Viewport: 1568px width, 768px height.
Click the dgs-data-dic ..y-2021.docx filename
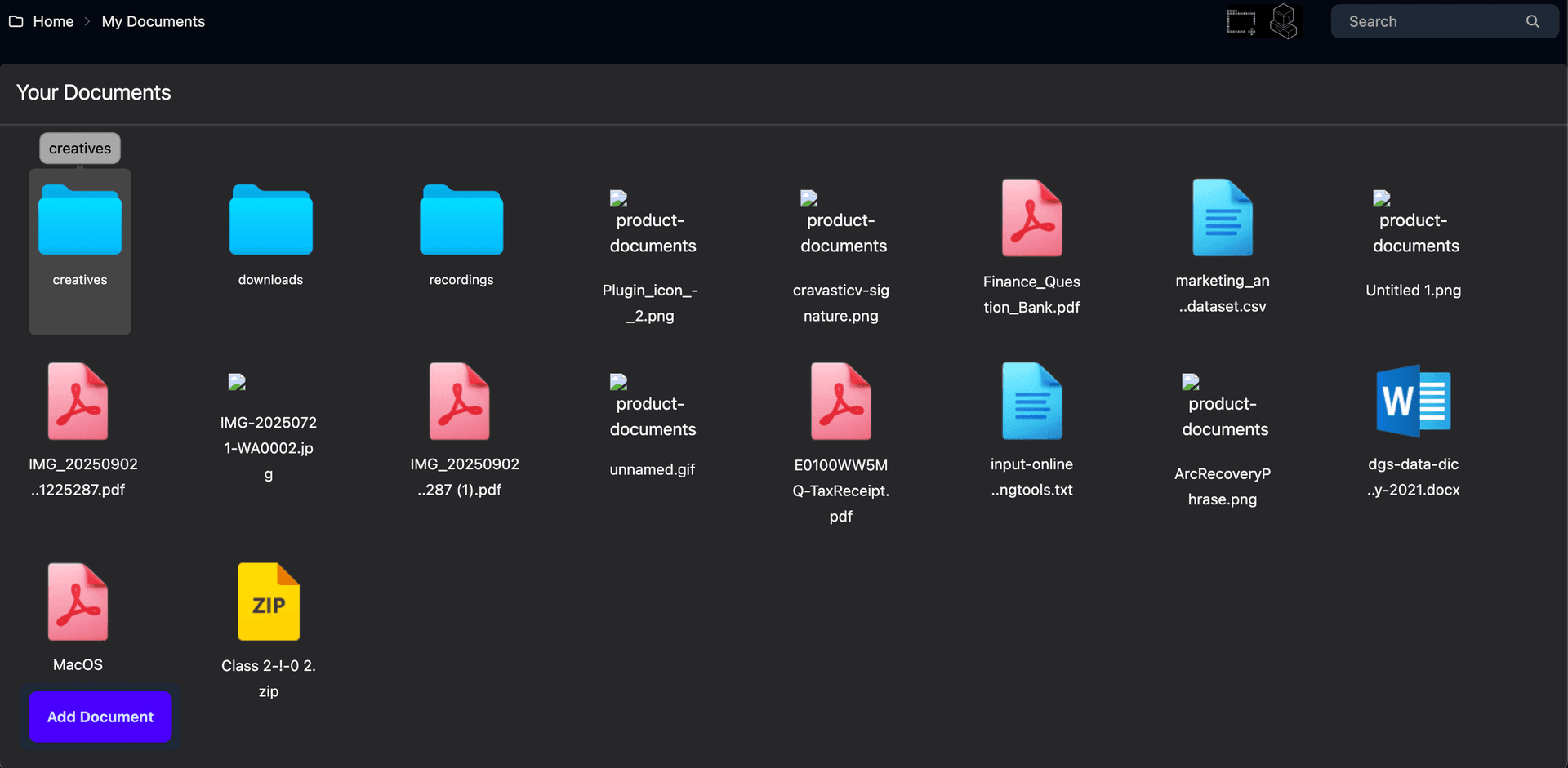[1414, 477]
